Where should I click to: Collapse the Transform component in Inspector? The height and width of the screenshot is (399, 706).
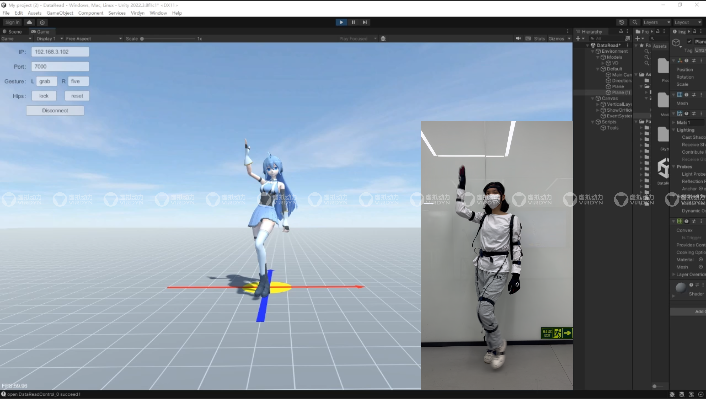[x=675, y=60]
